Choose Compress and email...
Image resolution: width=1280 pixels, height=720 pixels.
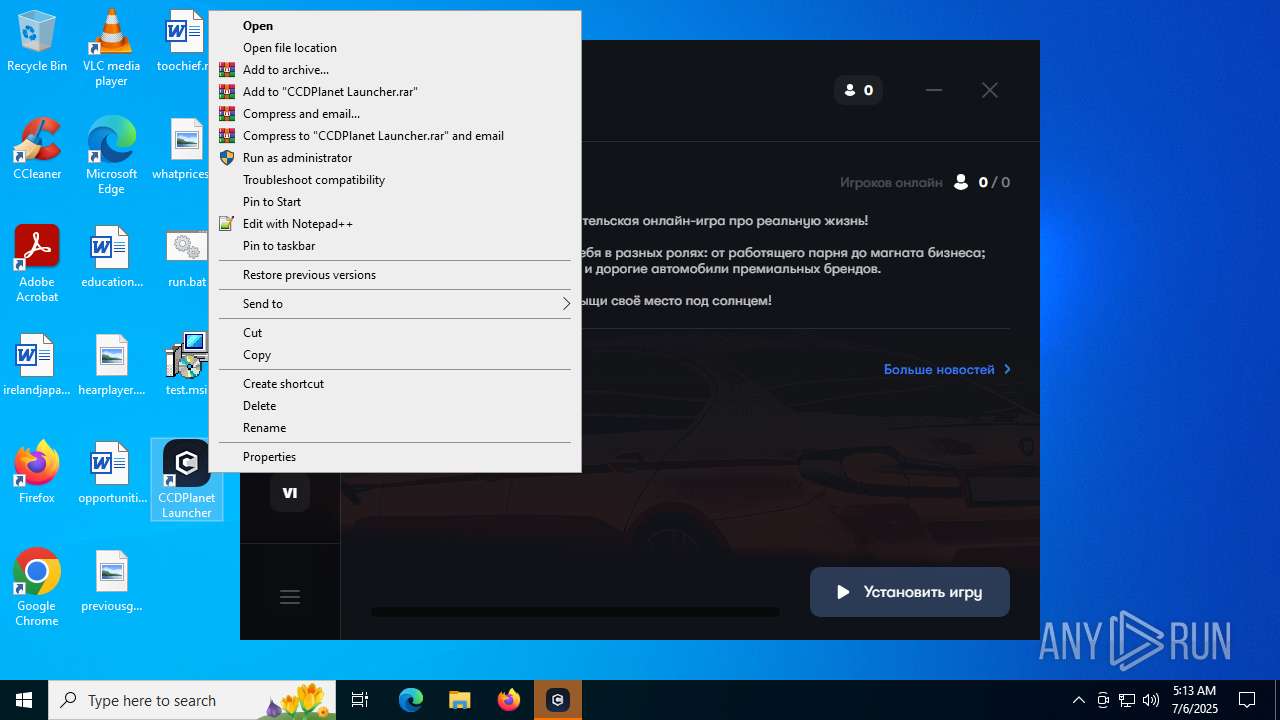click(x=395, y=114)
